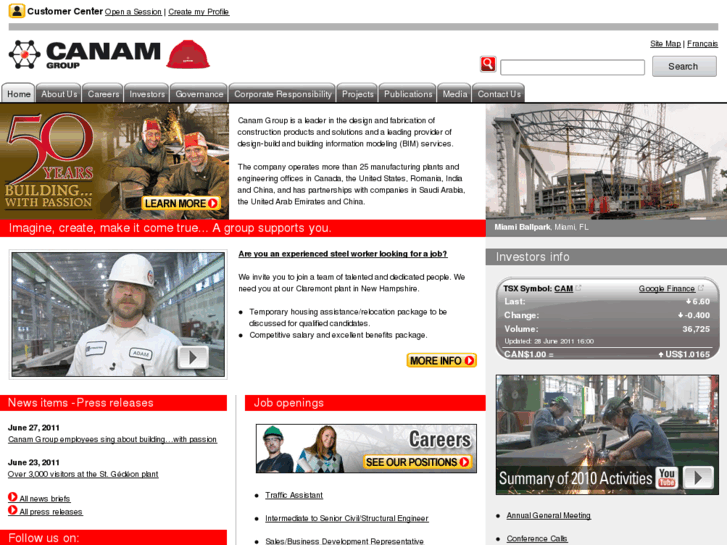This screenshot has width=727, height=545.
Task: Click red arrow icon beside All news briefs
Action: (x=13, y=497)
